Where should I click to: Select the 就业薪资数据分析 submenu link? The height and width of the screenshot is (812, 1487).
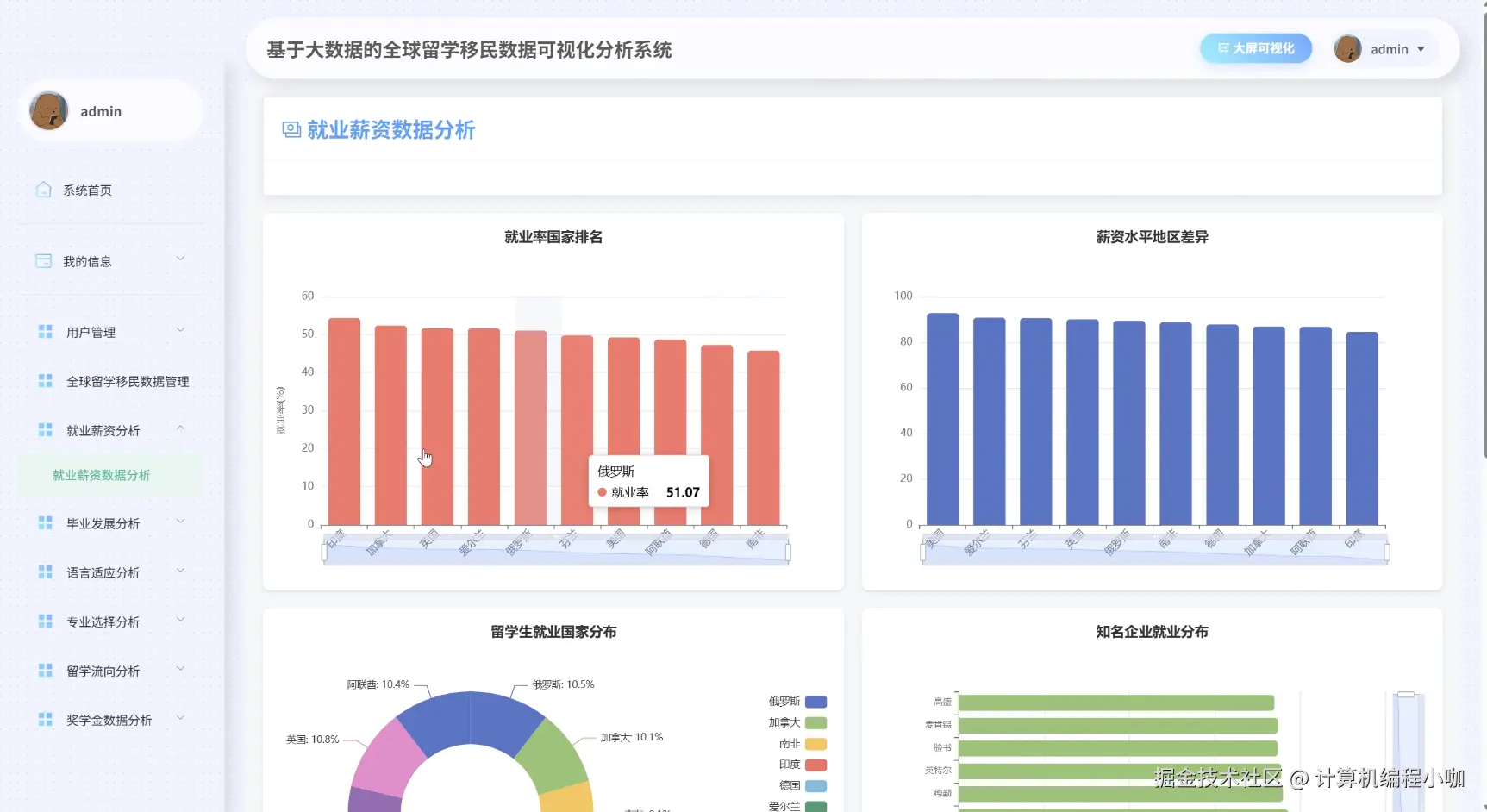pyautogui.click(x=100, y=474)
